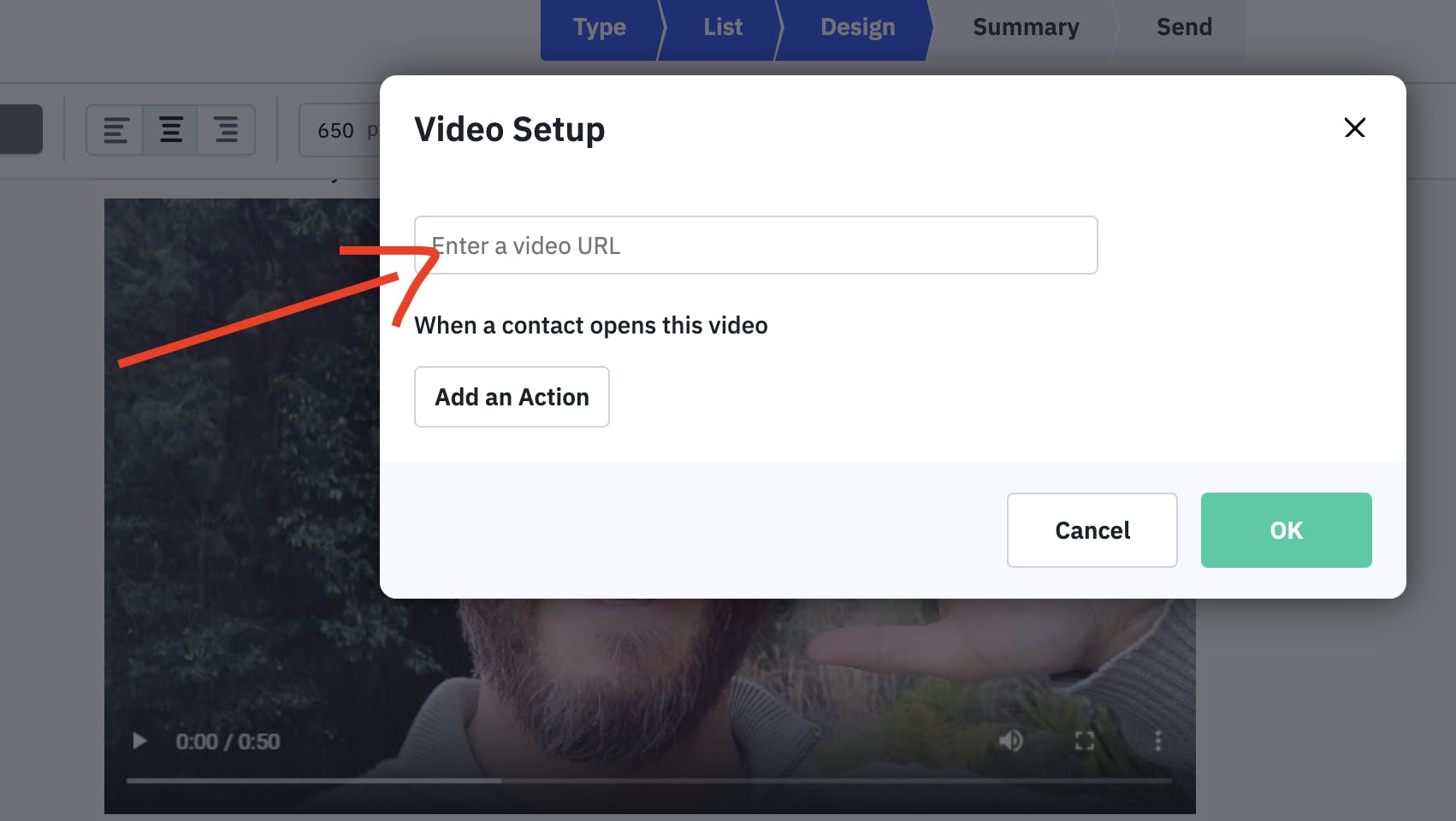Viewport: 1456px width, 821px height.
Task: Toggle video fullscreen icon
Action: tap(1085, 741)
